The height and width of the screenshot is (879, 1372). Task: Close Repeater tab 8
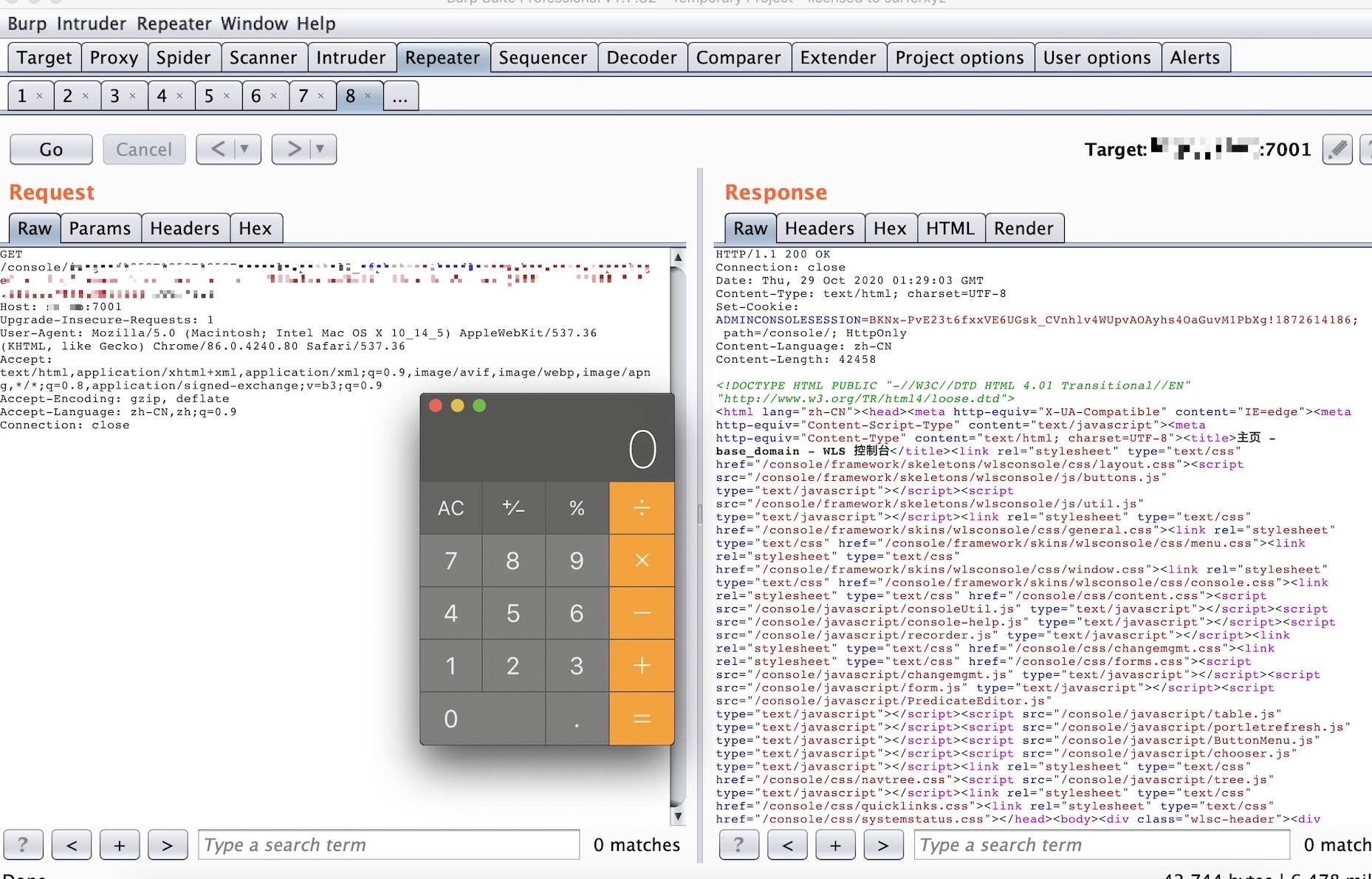pyautogui.click(x=368, y=96)
